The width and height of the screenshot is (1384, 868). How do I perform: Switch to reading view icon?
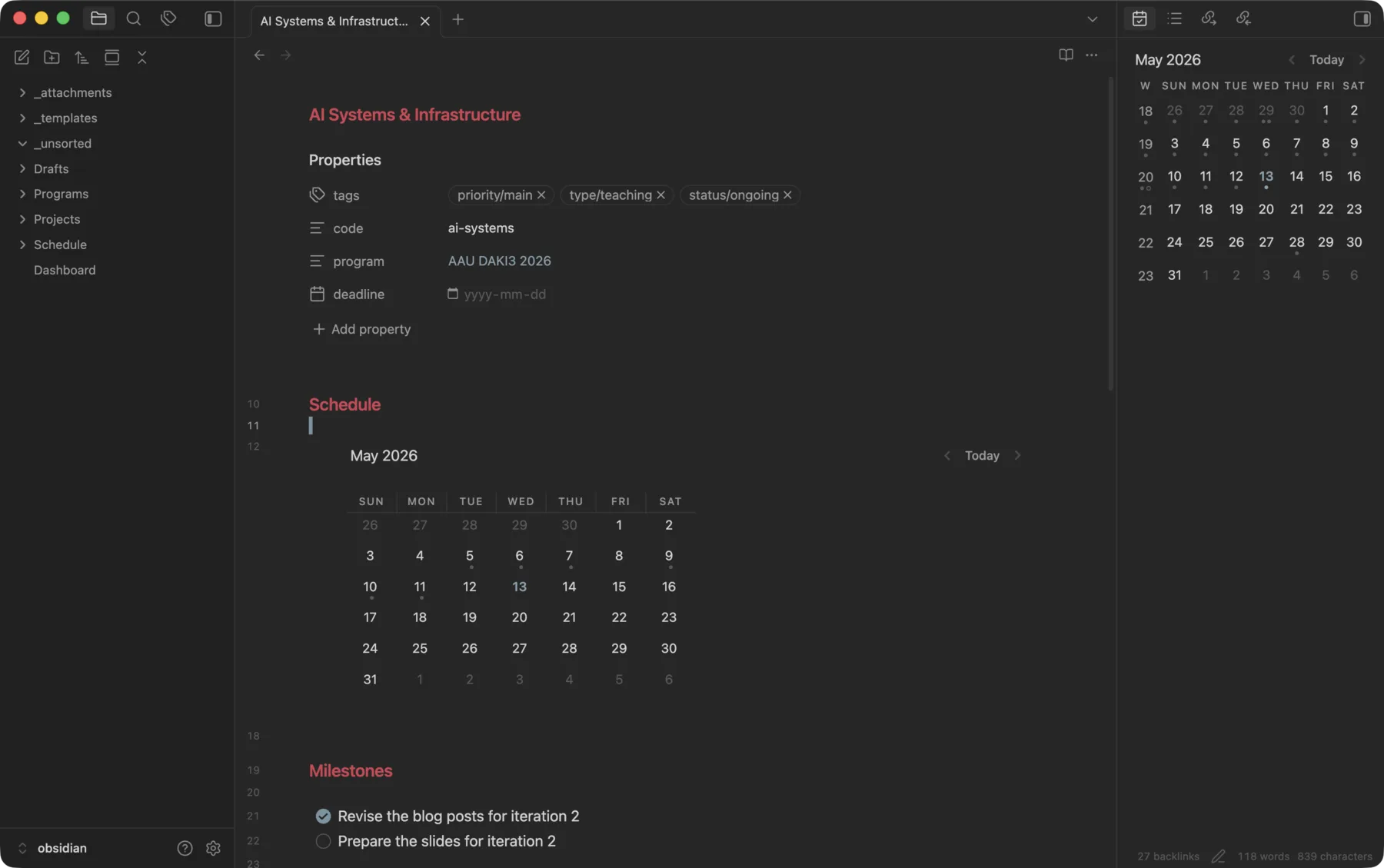[1066, 55]
